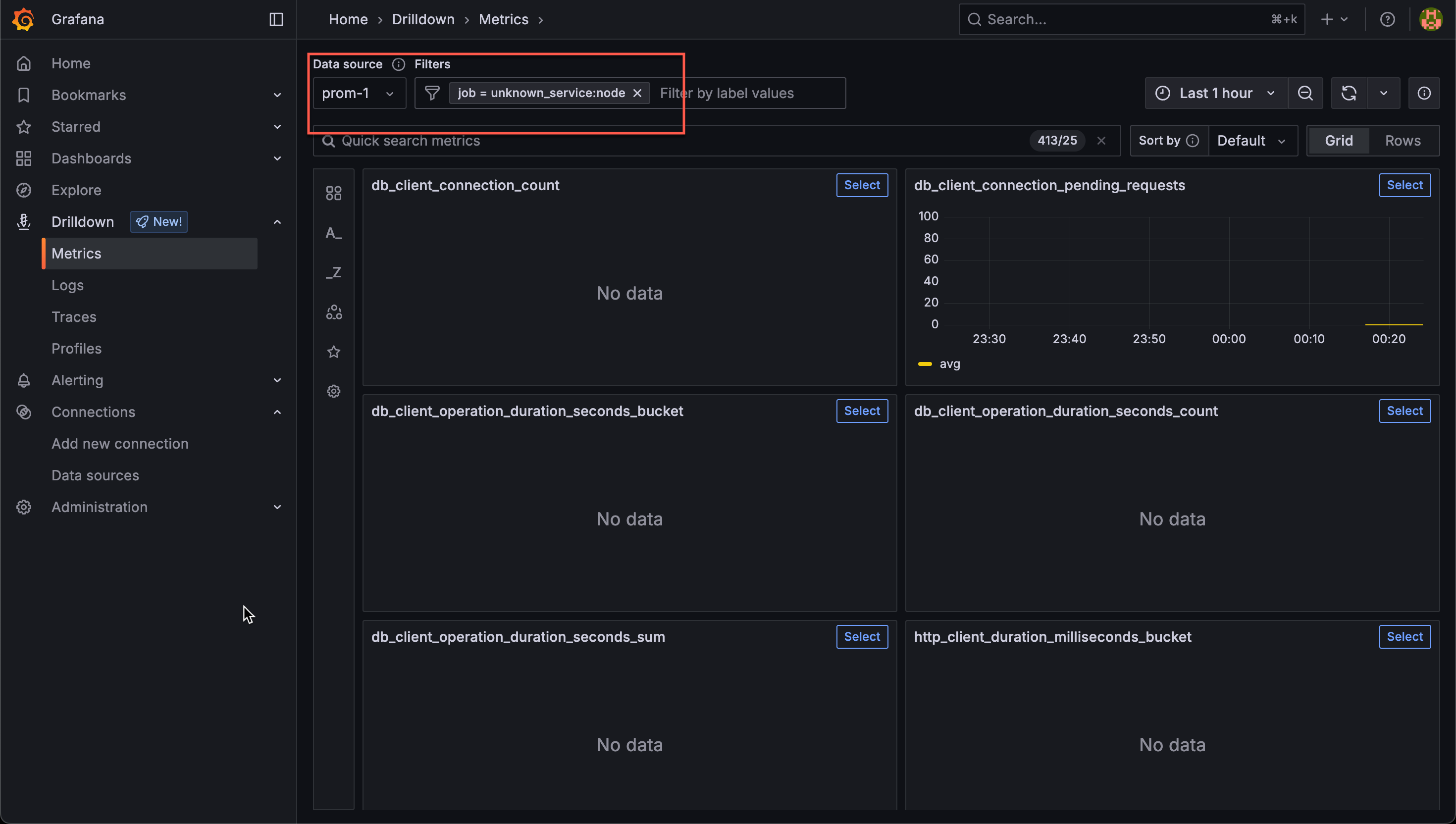Collapse the Drilldown section chevron
Screen dimensions: 1456x824
coord(277,222)
